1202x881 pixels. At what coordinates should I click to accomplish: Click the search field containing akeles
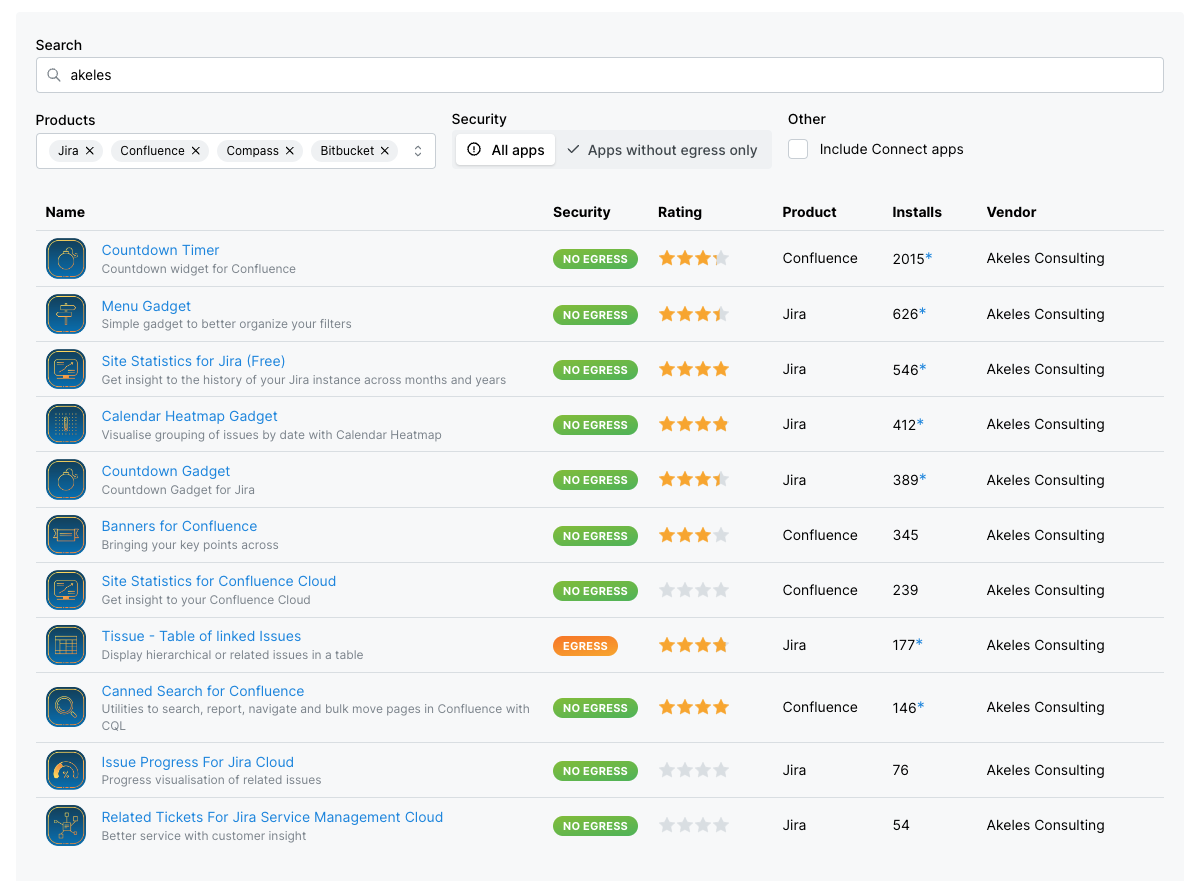pos(600,75)
